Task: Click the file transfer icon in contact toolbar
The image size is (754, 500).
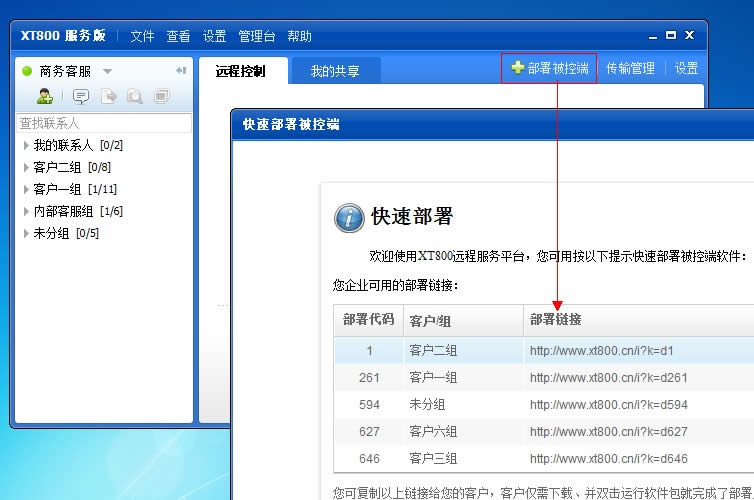Action: click(x=109, y=97)
